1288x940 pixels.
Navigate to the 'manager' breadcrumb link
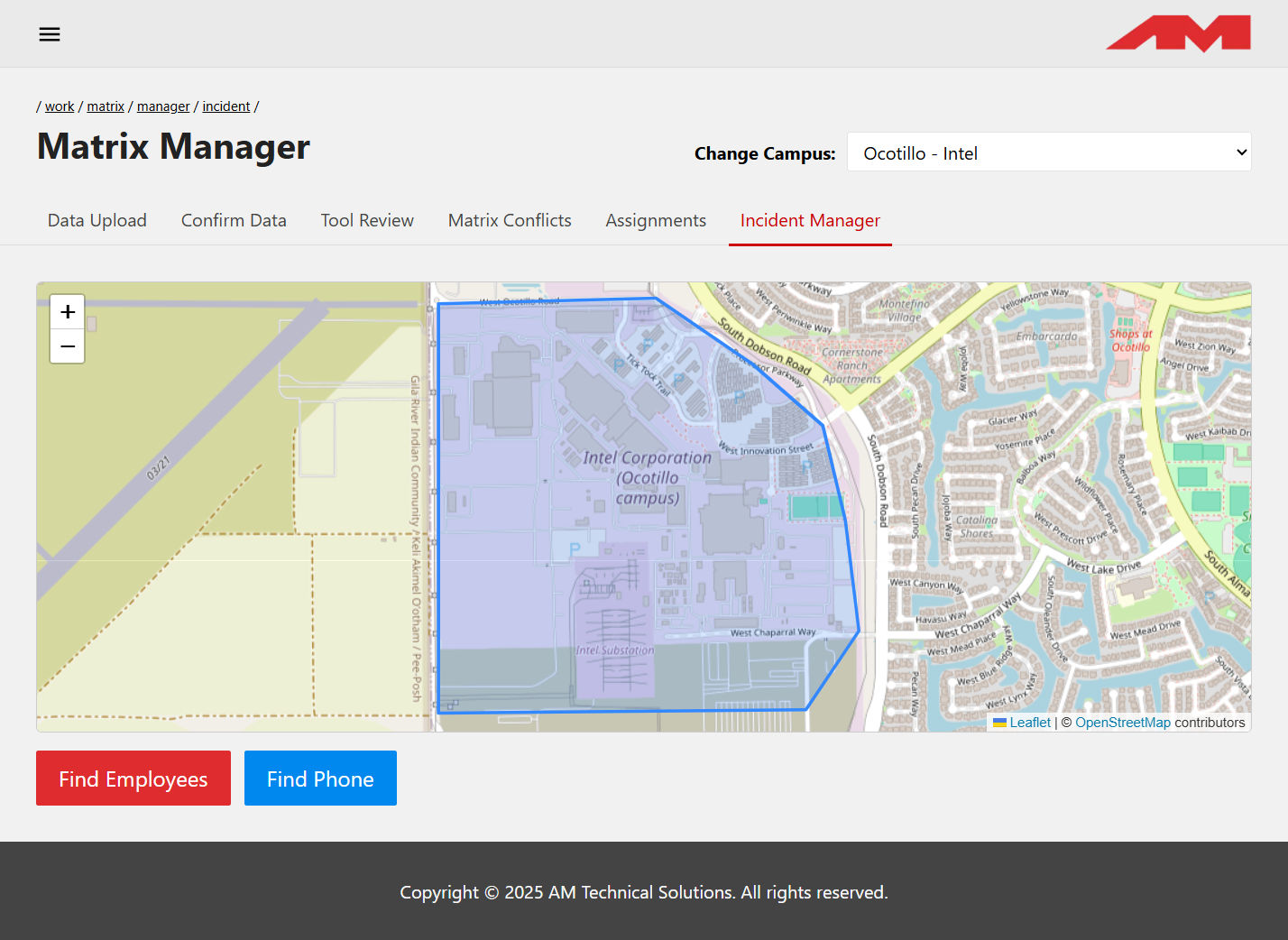(163, 106)
